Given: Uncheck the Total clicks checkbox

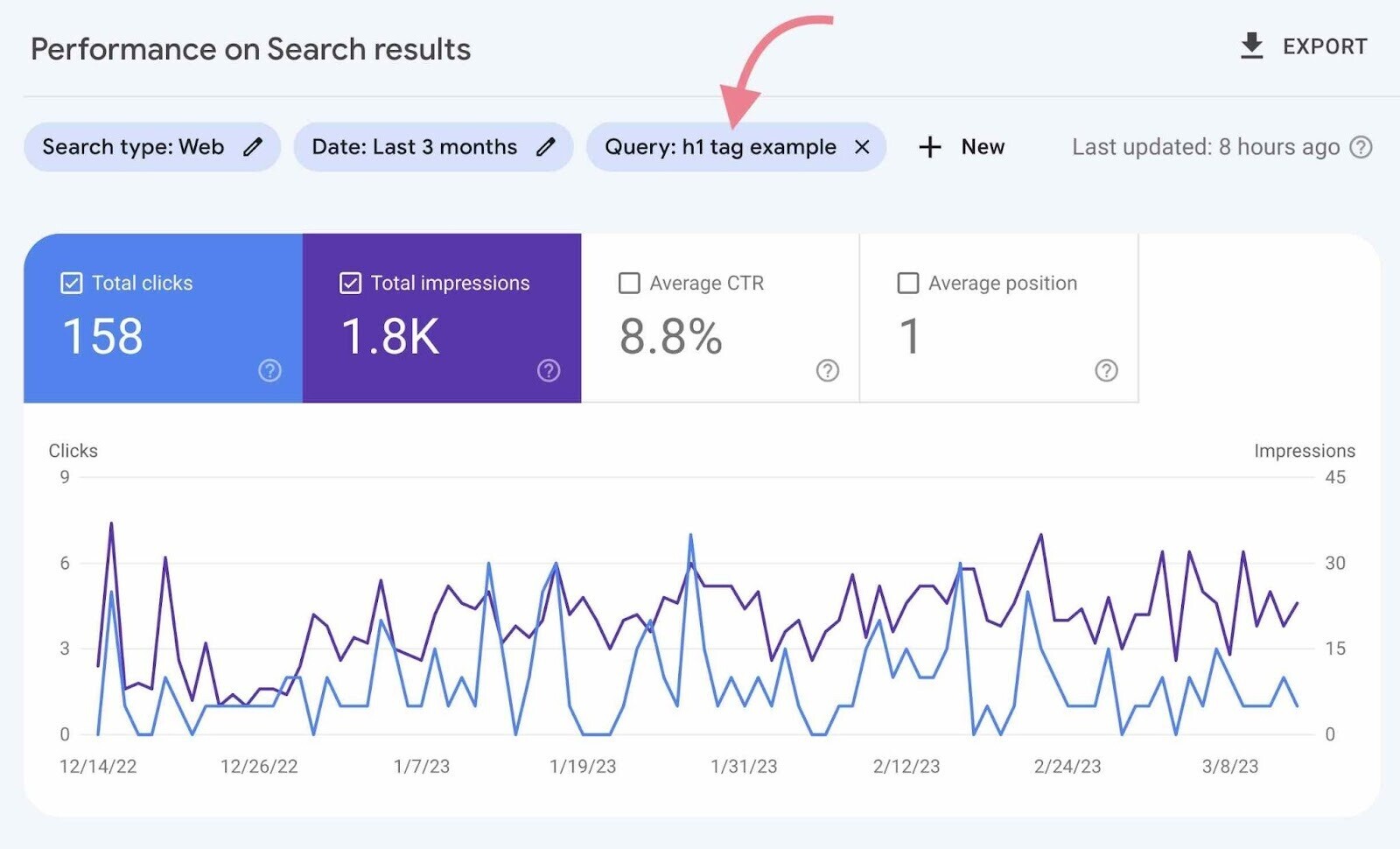Looking at the screenshot, I should (71, 283).
